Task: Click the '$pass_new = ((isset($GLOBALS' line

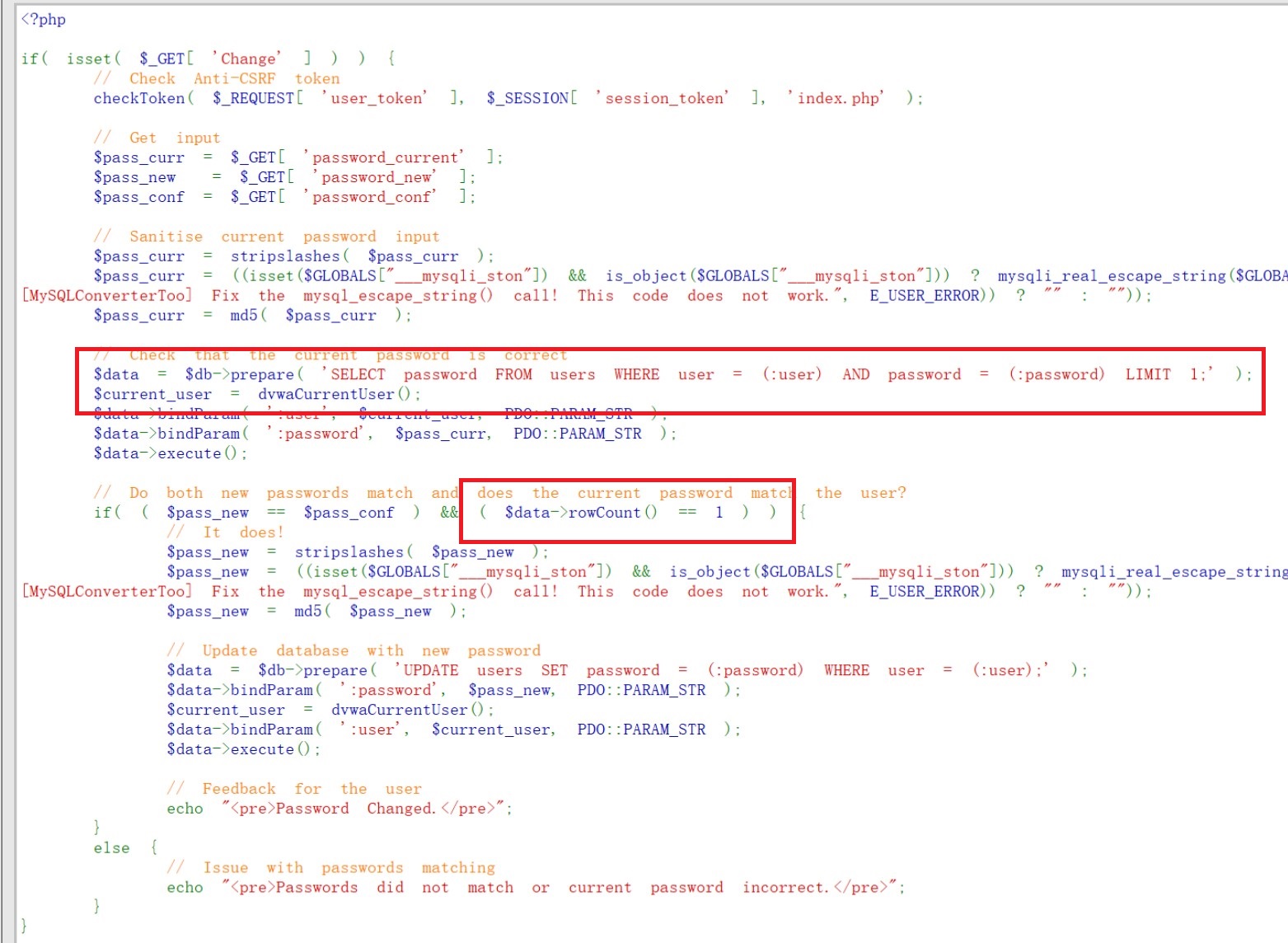Action: pos(727,572)
